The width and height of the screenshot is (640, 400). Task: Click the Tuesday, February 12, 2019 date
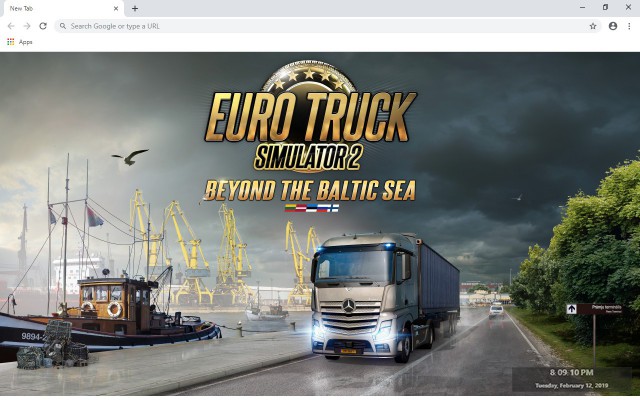tap(571, 385)
